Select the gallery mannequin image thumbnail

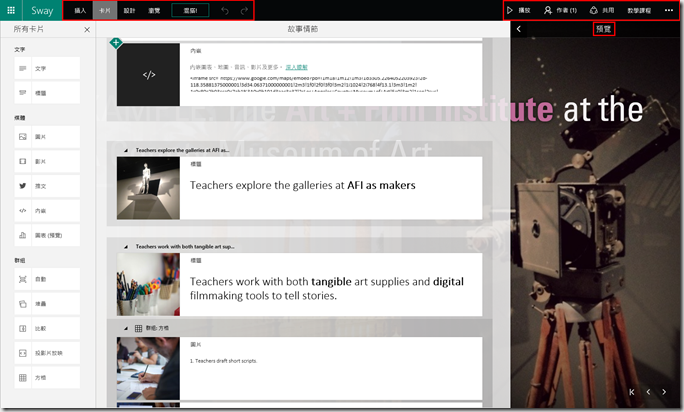pos(148,188)
